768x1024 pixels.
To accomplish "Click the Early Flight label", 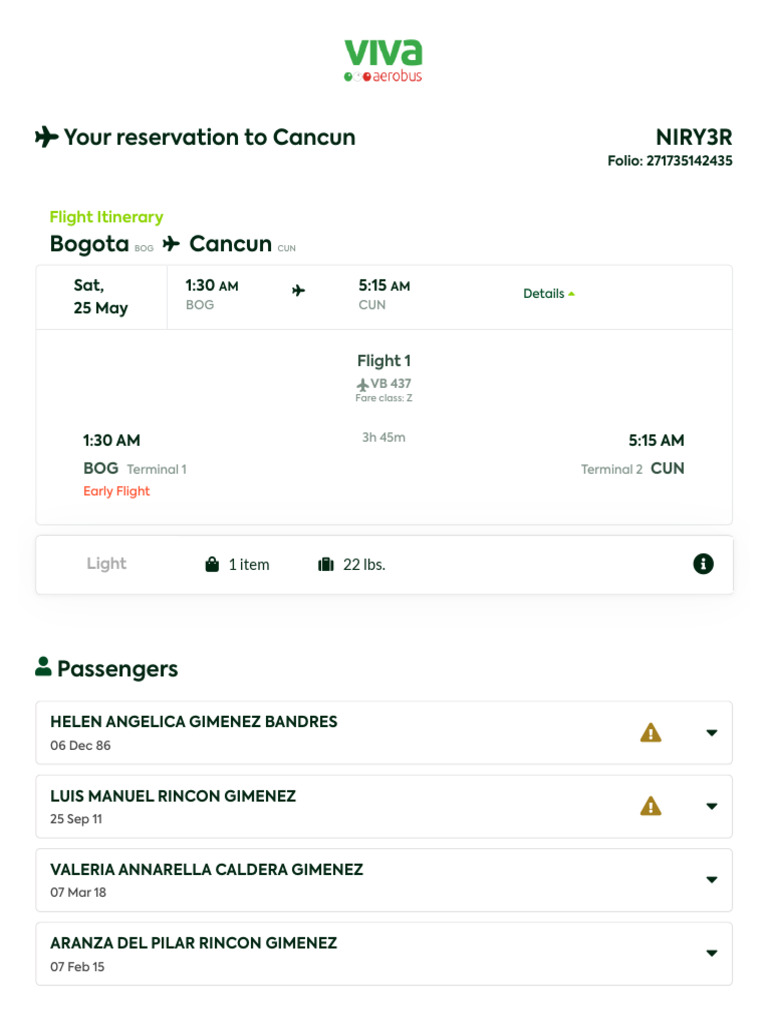I will 116,491.
